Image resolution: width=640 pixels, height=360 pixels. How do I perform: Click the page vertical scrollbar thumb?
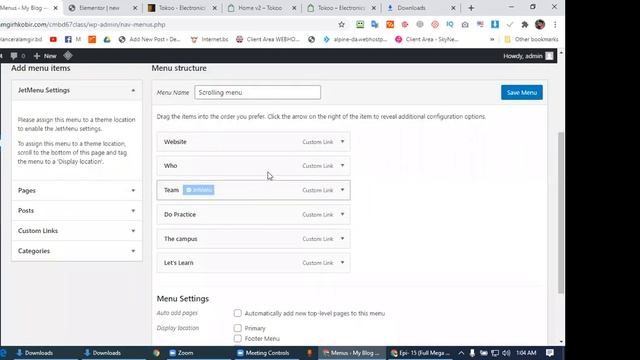[x=561, y=212]
